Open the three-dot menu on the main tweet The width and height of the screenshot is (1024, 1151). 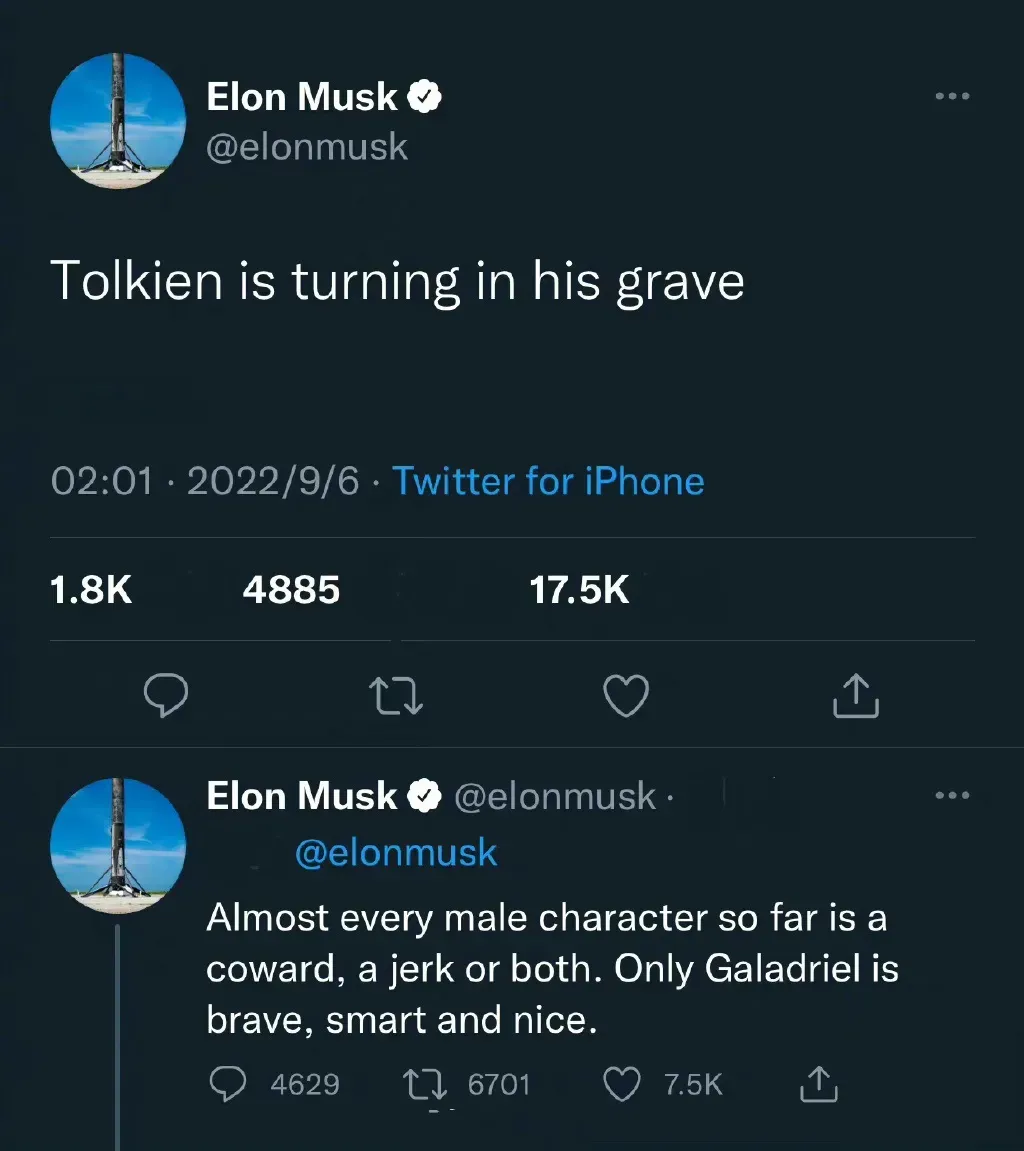(952, 97)
